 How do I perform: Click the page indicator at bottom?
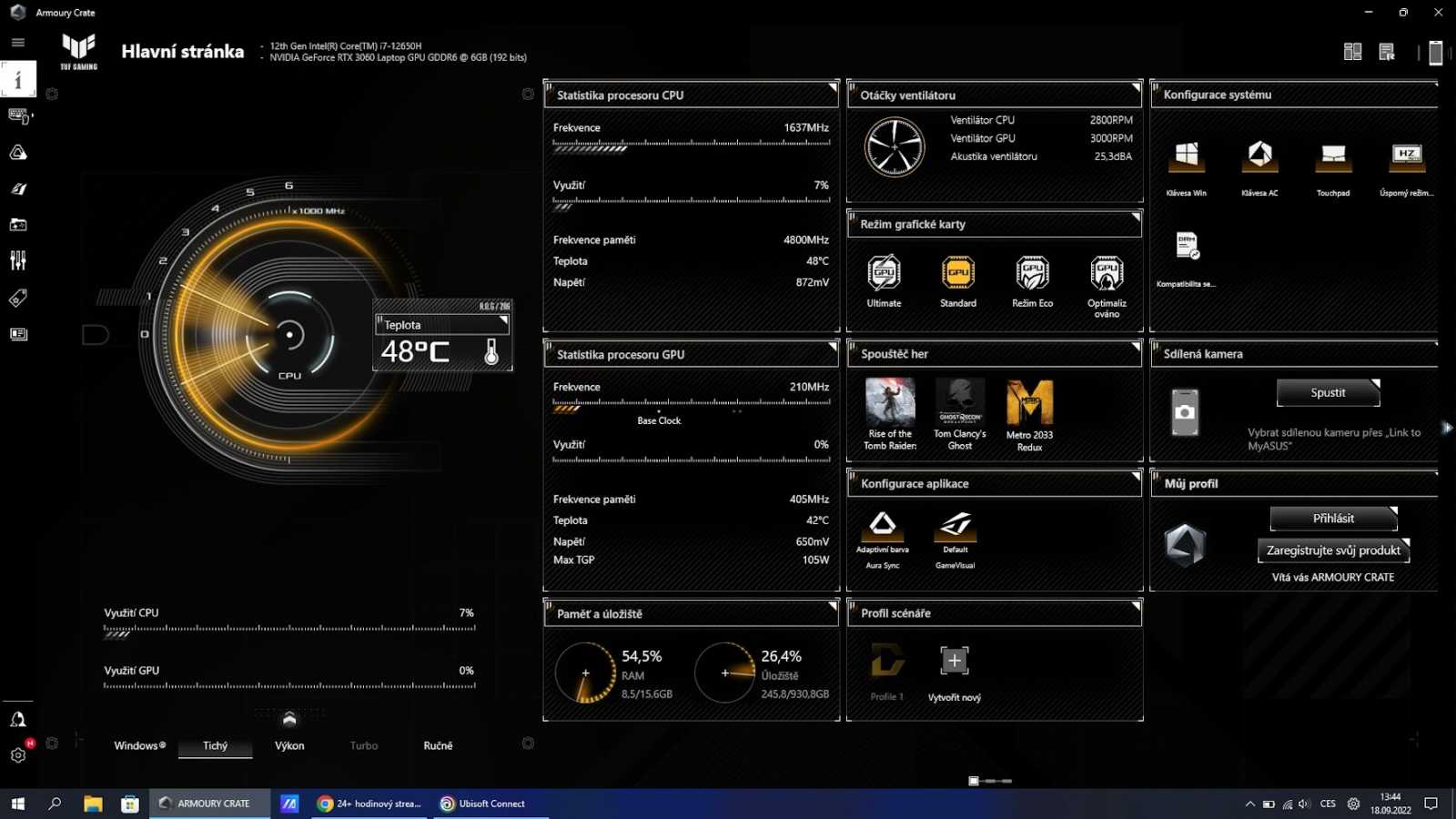click(x=990, y=781)
